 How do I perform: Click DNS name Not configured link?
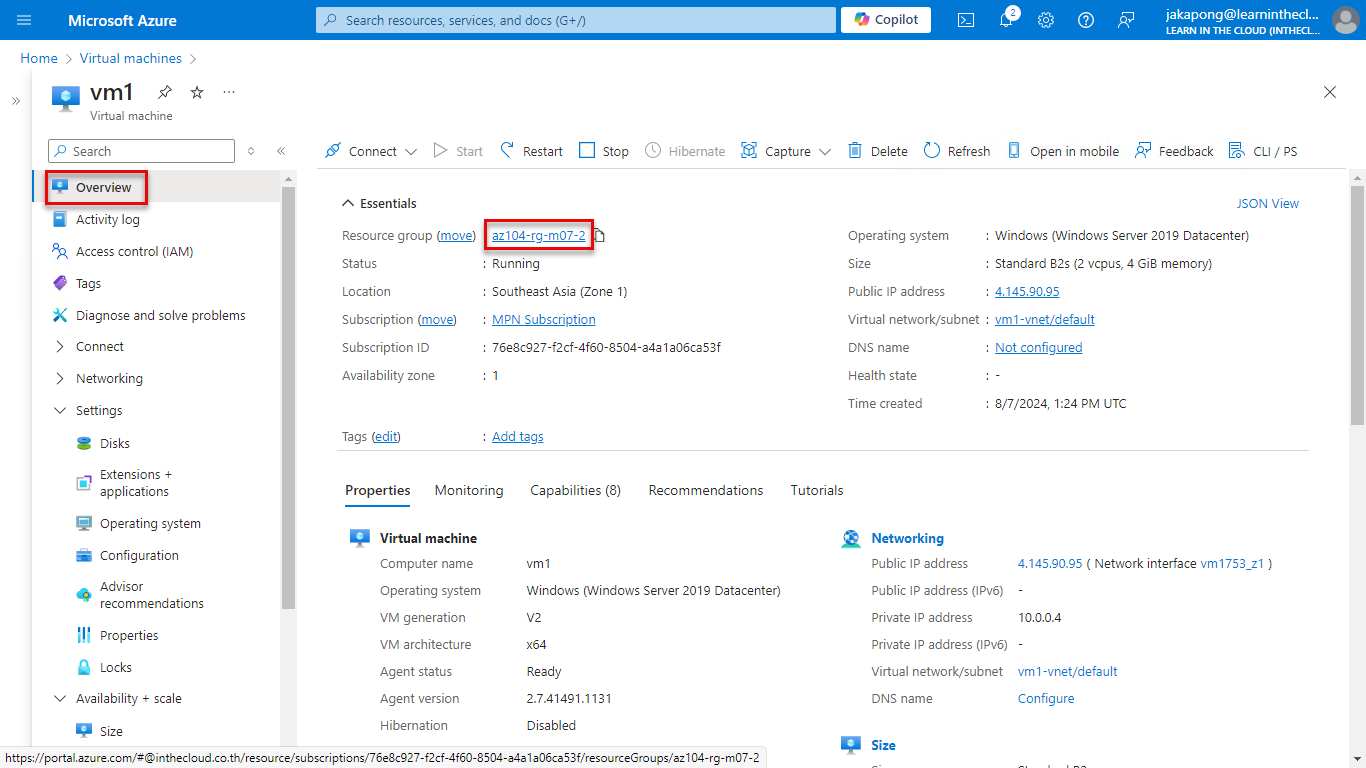[1039, 348]
